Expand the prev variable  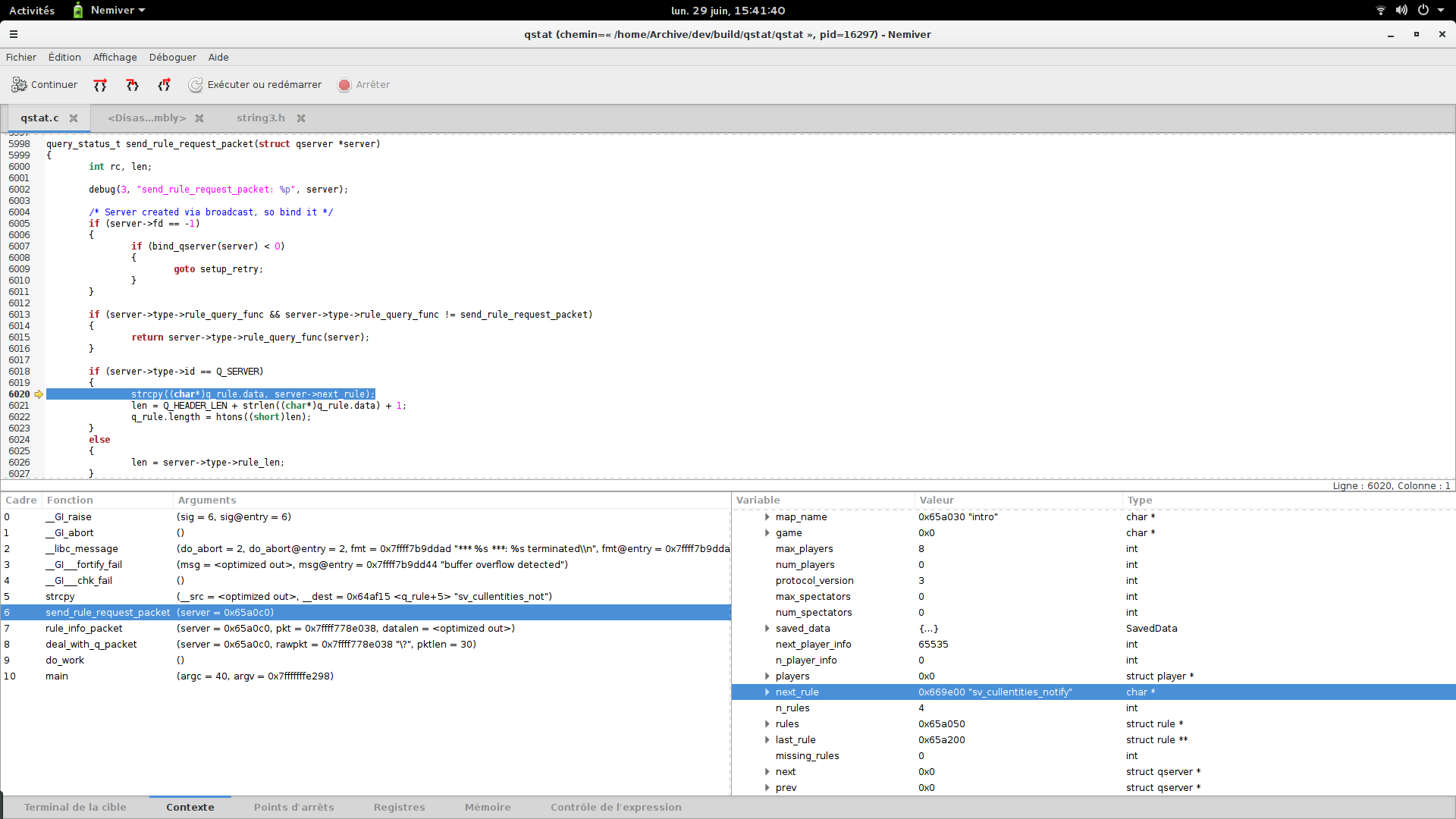(x=767, y=788)
